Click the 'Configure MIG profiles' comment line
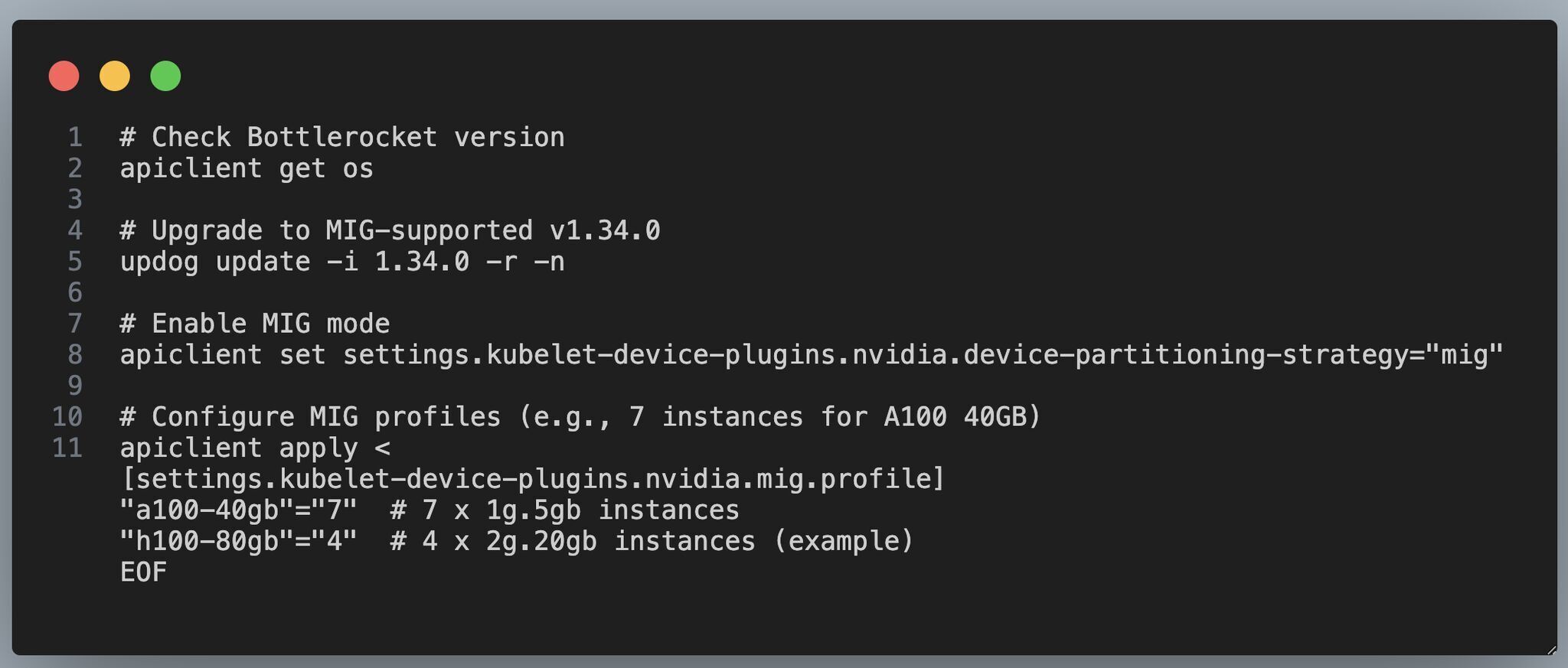 tap(580, 417)
